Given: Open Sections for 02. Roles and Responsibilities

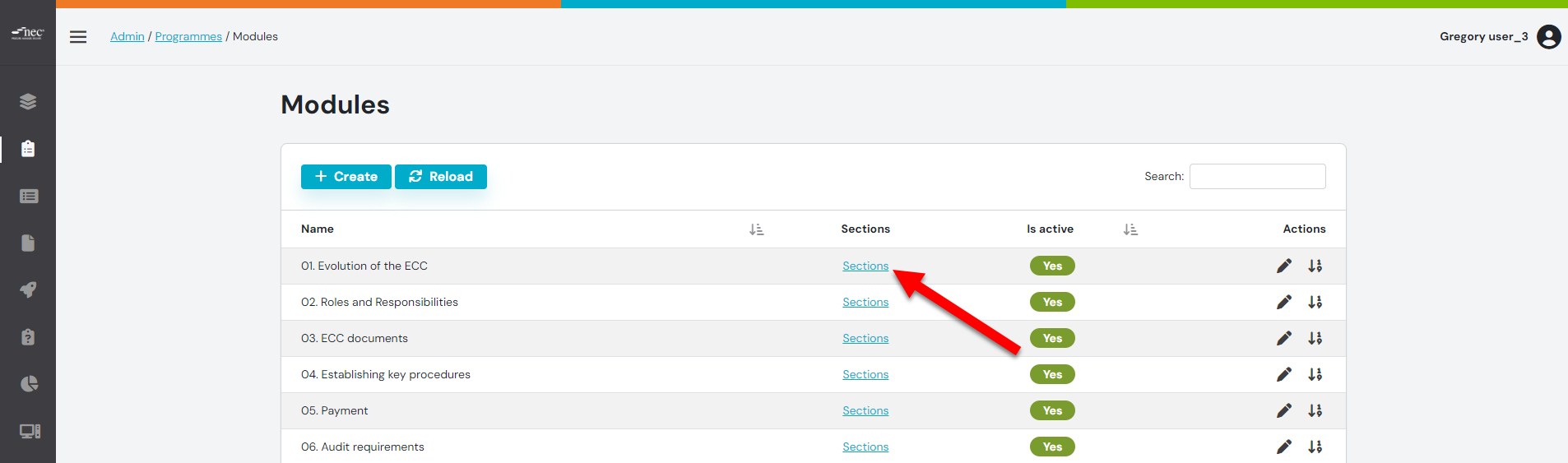Looking at the screenshot, I should pyautogui.click(x=865, y=302).
